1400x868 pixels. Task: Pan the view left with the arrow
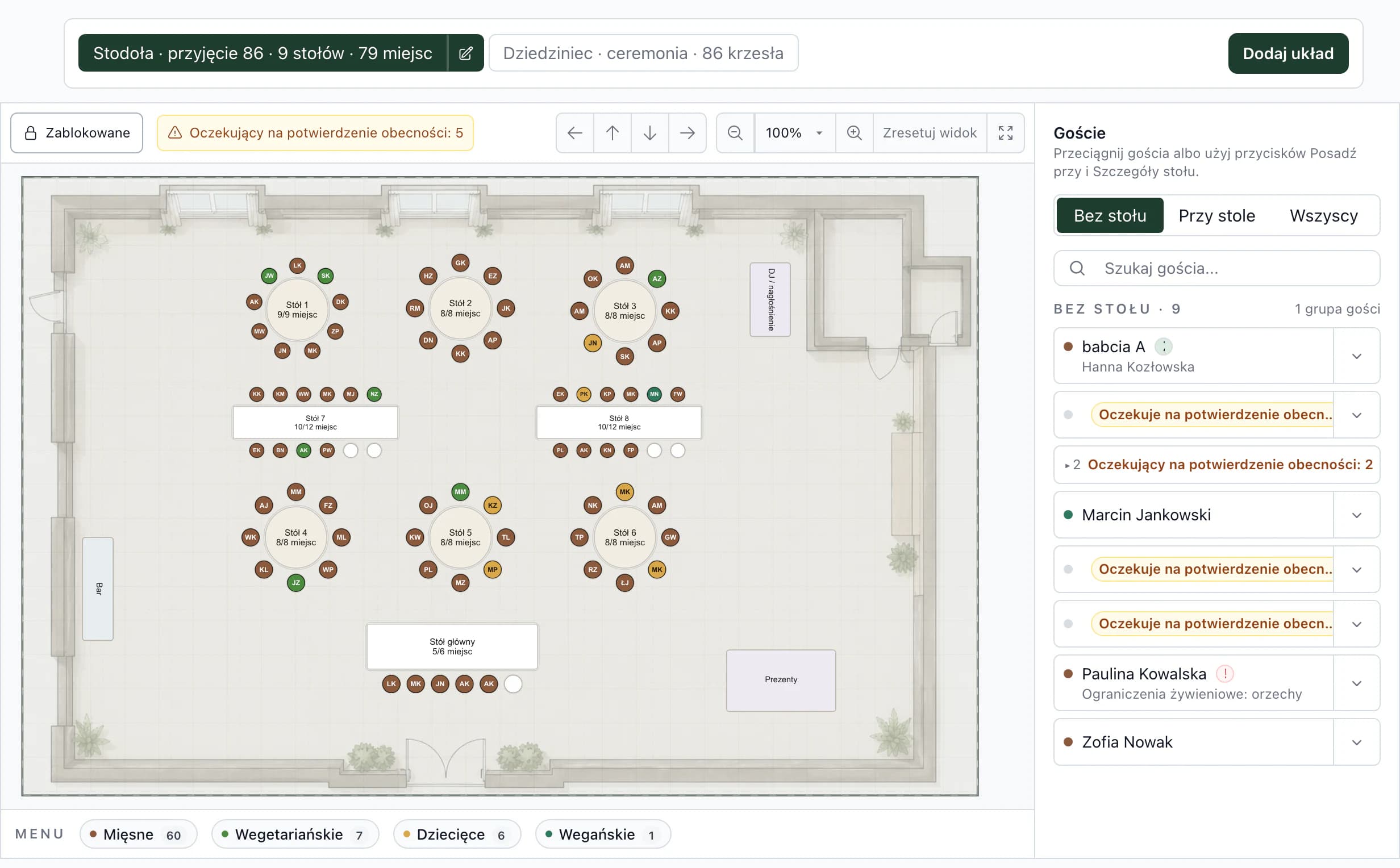tap(574, 132)
